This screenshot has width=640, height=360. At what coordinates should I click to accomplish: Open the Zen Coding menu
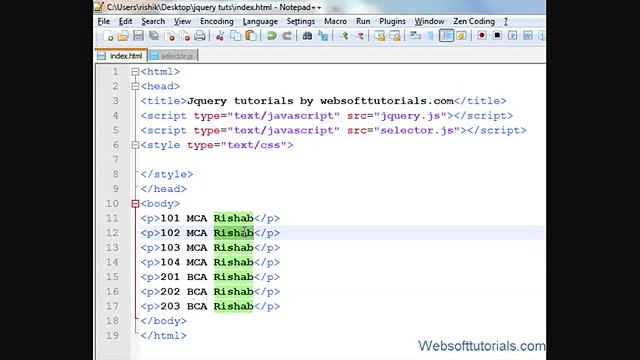tap(474, 21)
